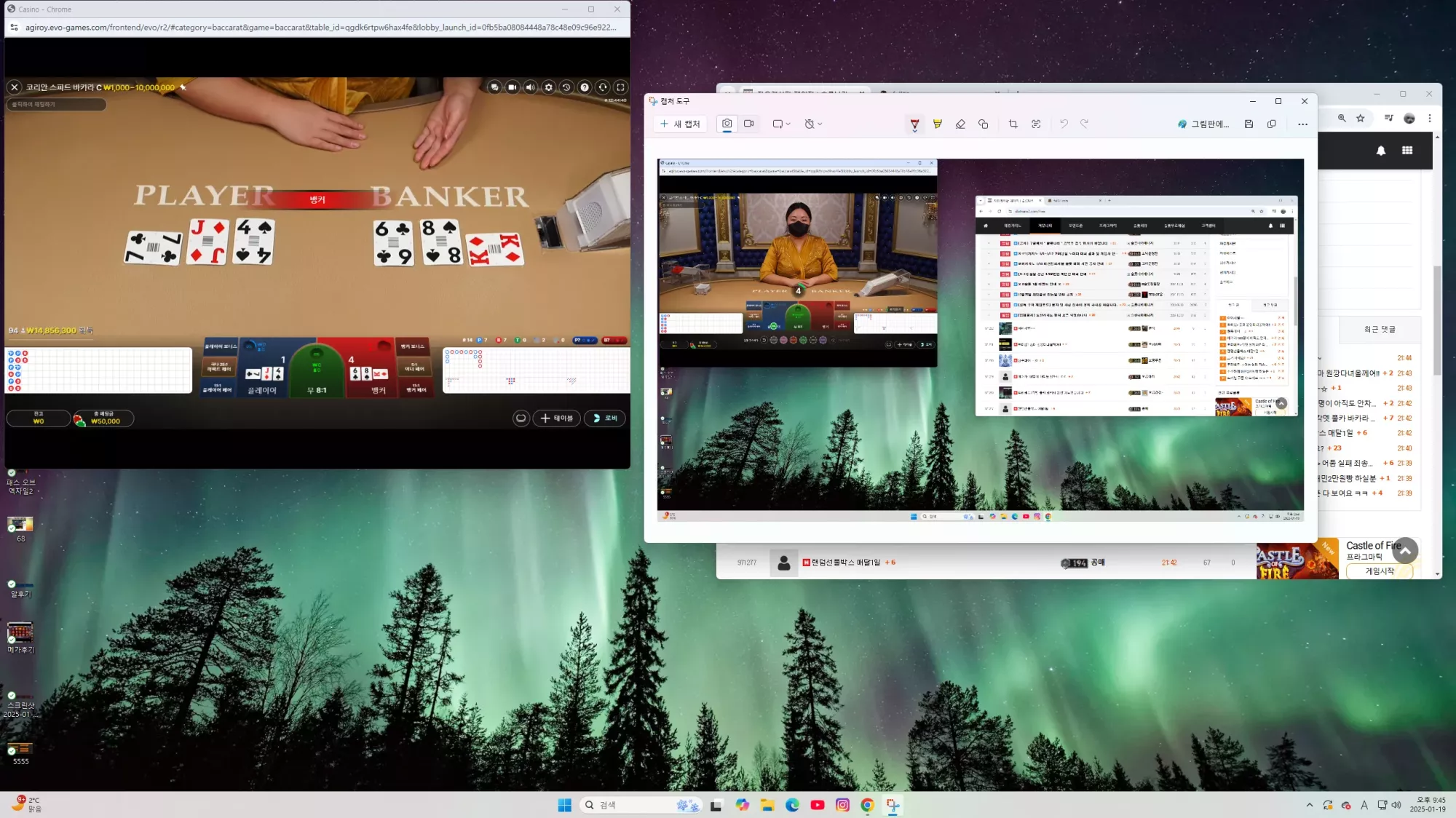Run the text actions tool
Screen dimensions: 1456x818
[1036, 124]
